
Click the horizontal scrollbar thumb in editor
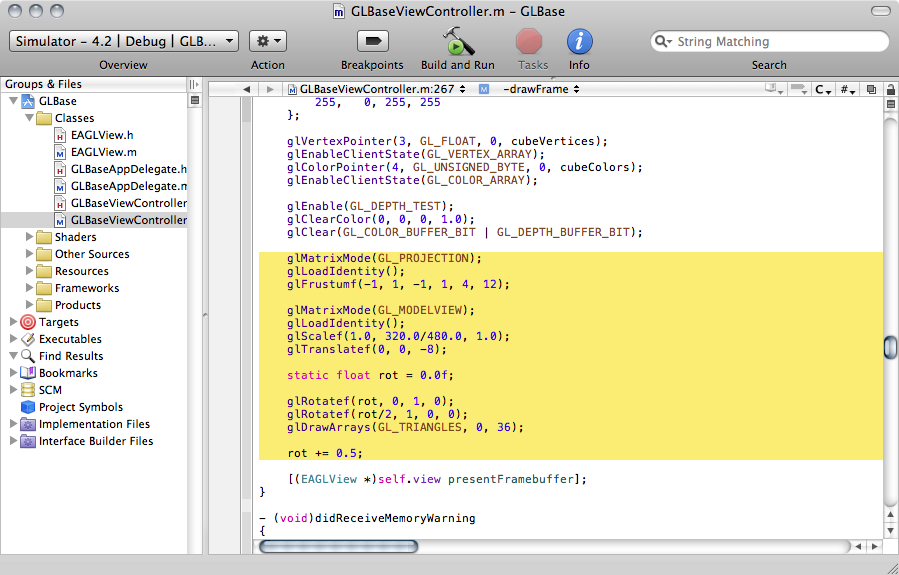[x=338, y=546]
